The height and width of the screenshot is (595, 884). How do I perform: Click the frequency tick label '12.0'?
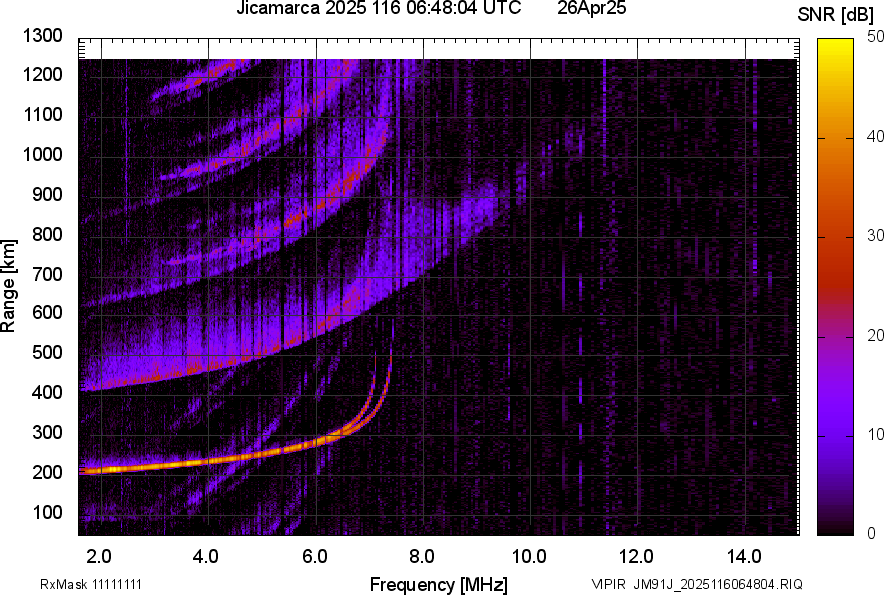pyautogui.click(x=636, y=557)
